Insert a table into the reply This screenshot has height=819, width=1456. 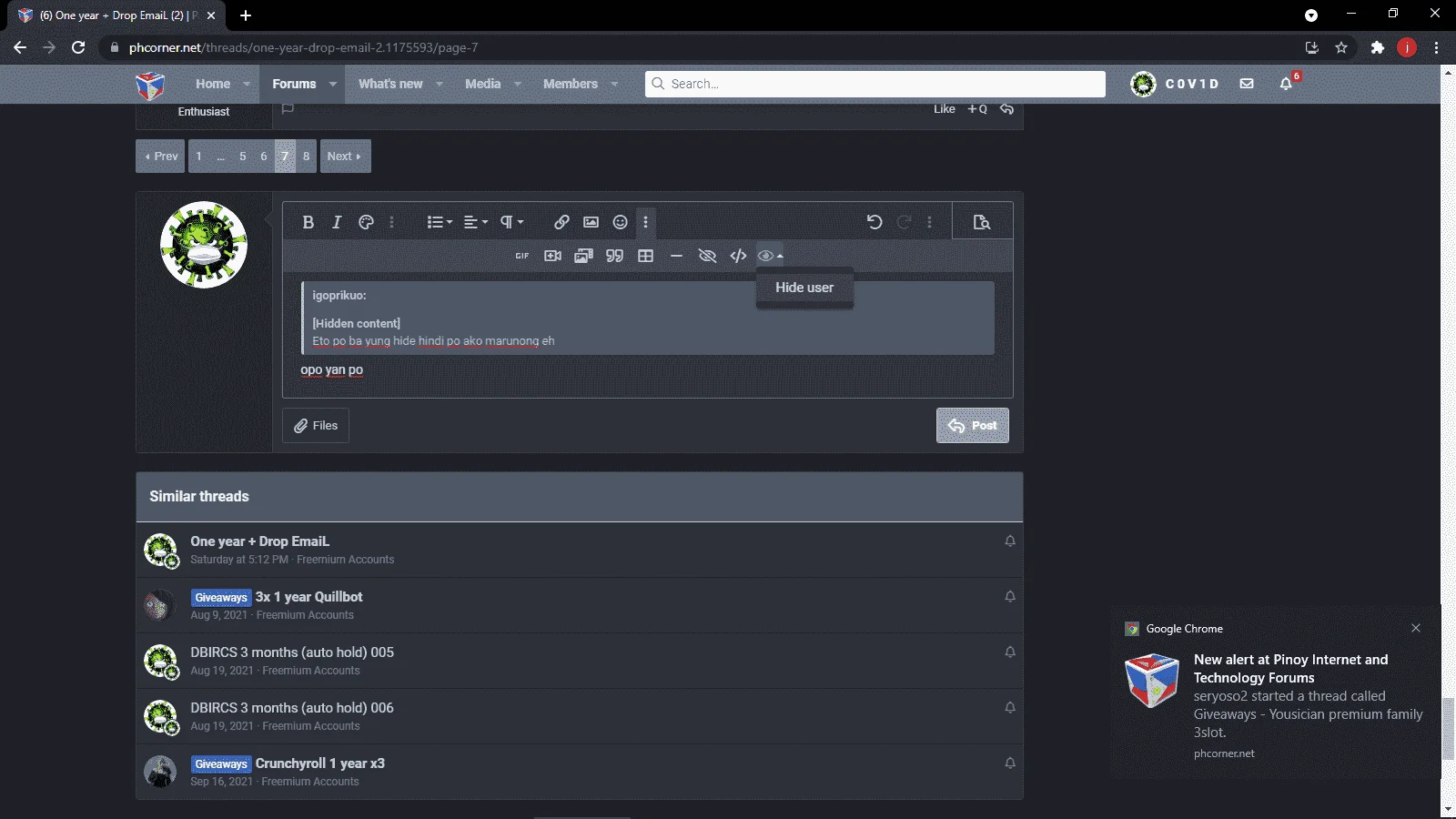tap(645, 256)
